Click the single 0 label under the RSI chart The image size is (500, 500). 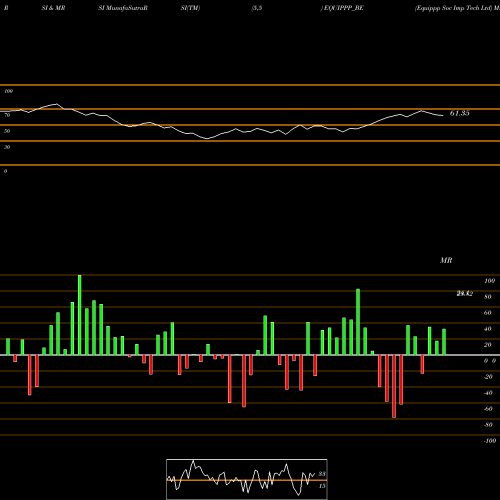5,171
